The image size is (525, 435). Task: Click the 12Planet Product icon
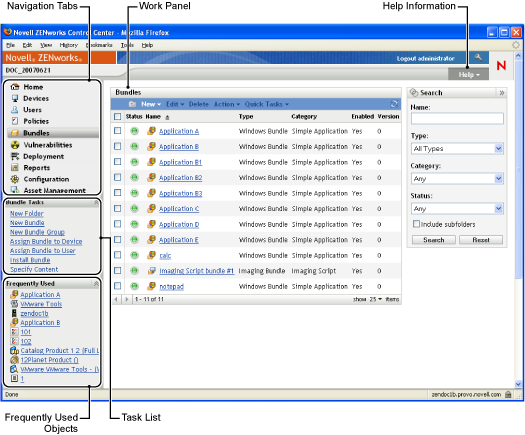[14, 360]
